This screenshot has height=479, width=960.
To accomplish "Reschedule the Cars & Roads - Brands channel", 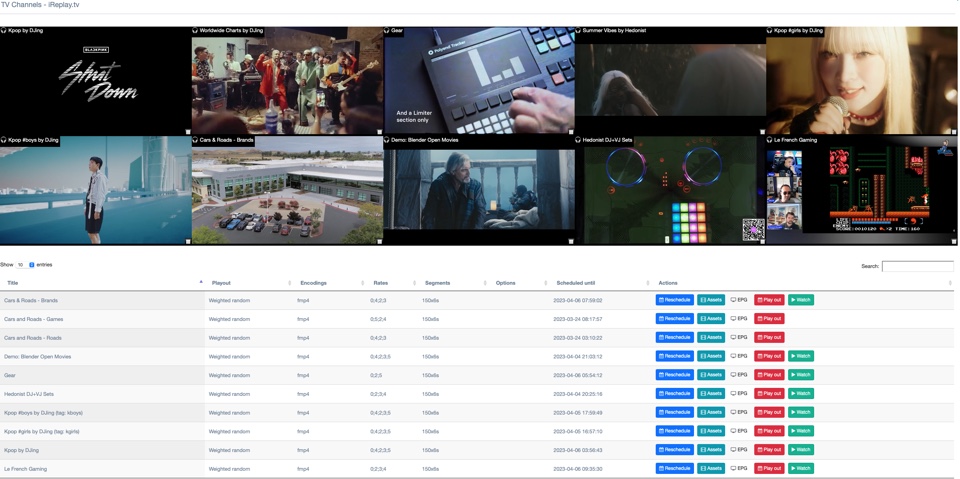I will click(x=675, y=300).
